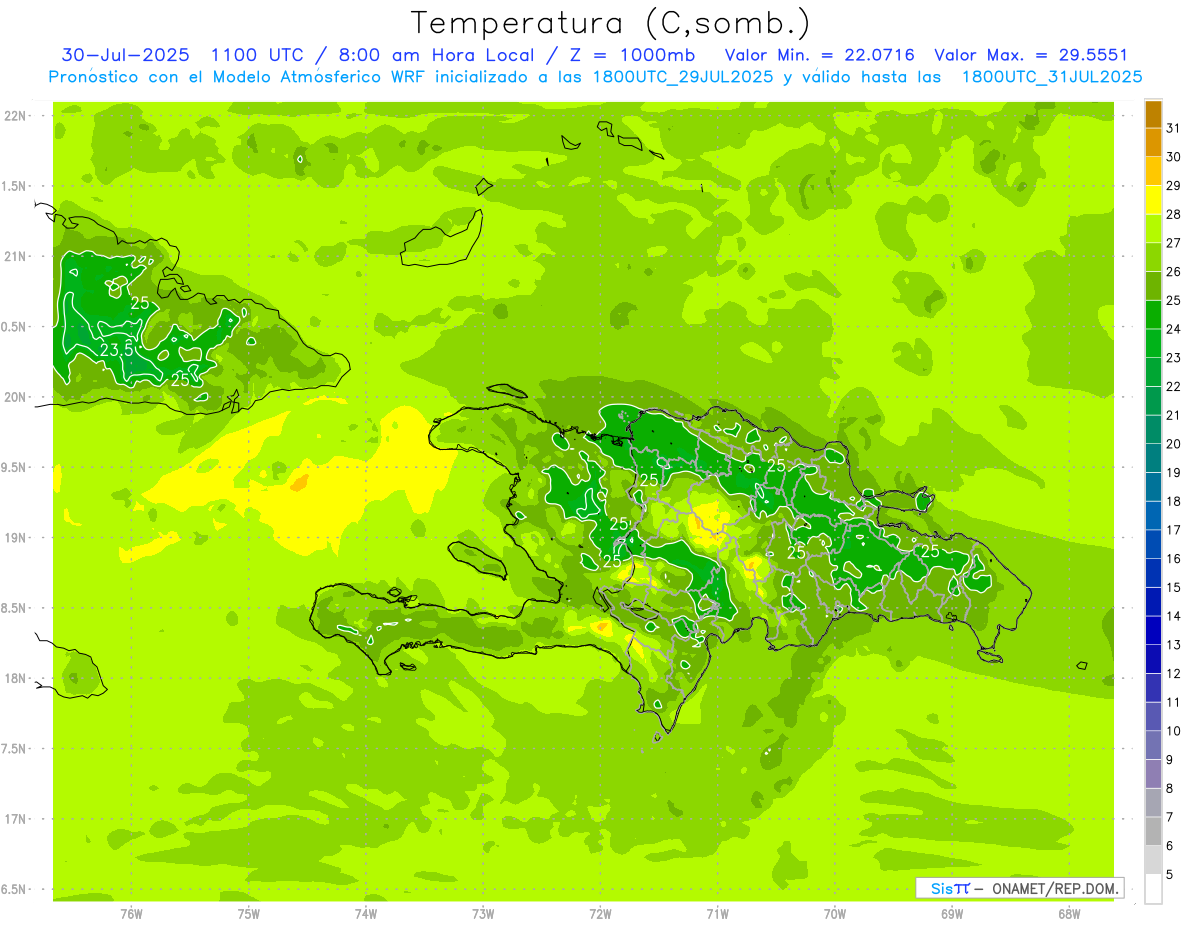This screenshot has height=927, width=1200.
Task: Click the '74W' longitude label
Action: point(366,914)
